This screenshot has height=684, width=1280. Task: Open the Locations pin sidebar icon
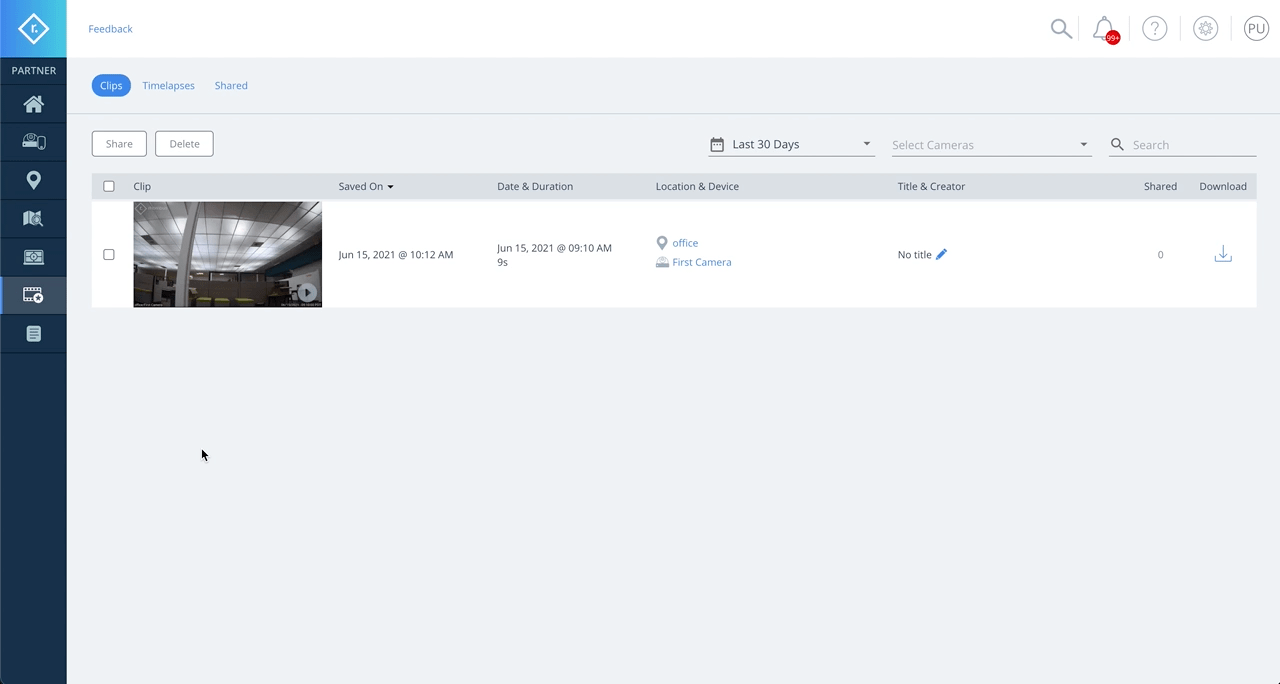tap(33, 180)
